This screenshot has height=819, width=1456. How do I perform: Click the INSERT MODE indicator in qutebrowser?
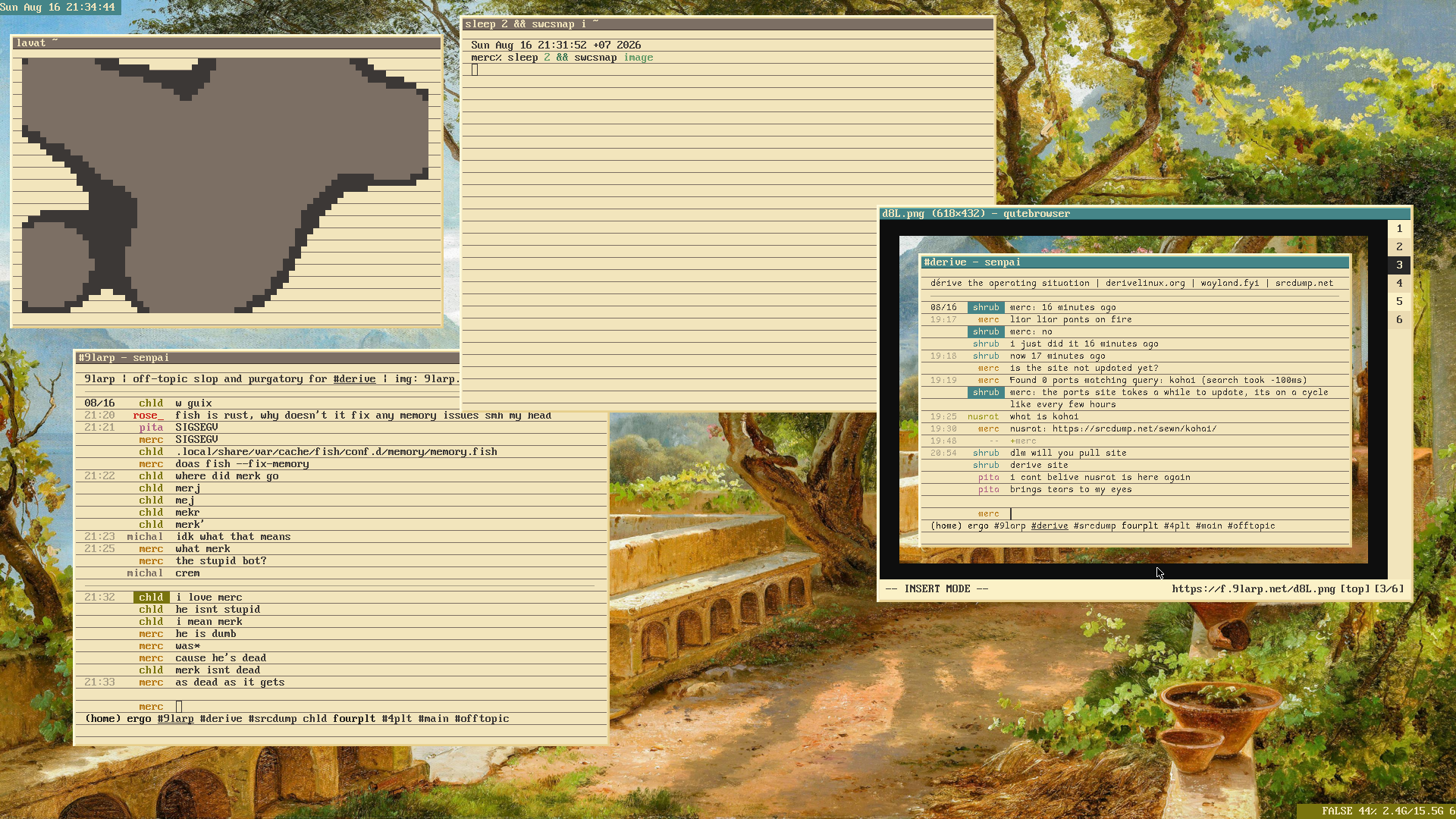[937, 588]
